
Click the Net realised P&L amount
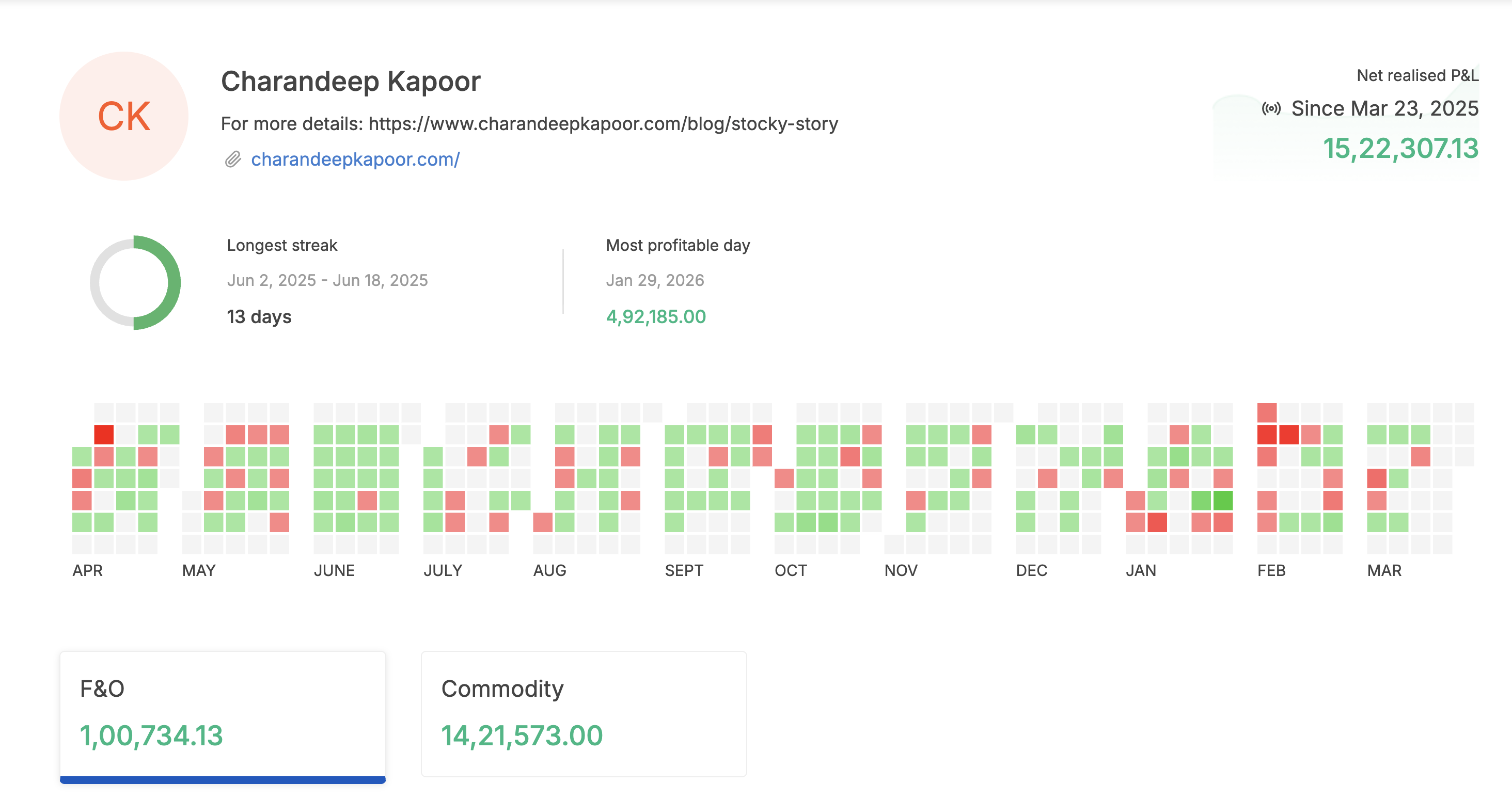(x=1400, y=149)
